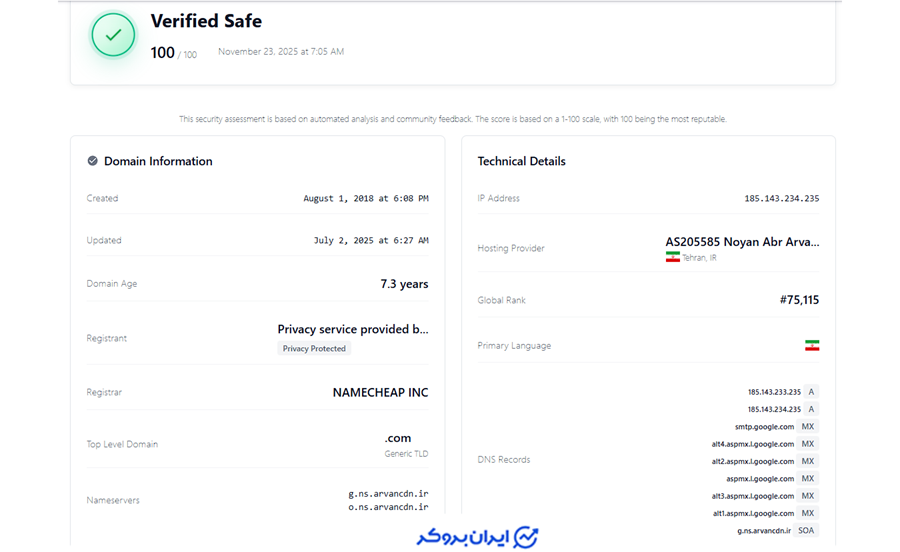900x552 pixels.
Task: Click the truncated AS205585 Noyan Abr hosting name
Action: pos(742,242)
